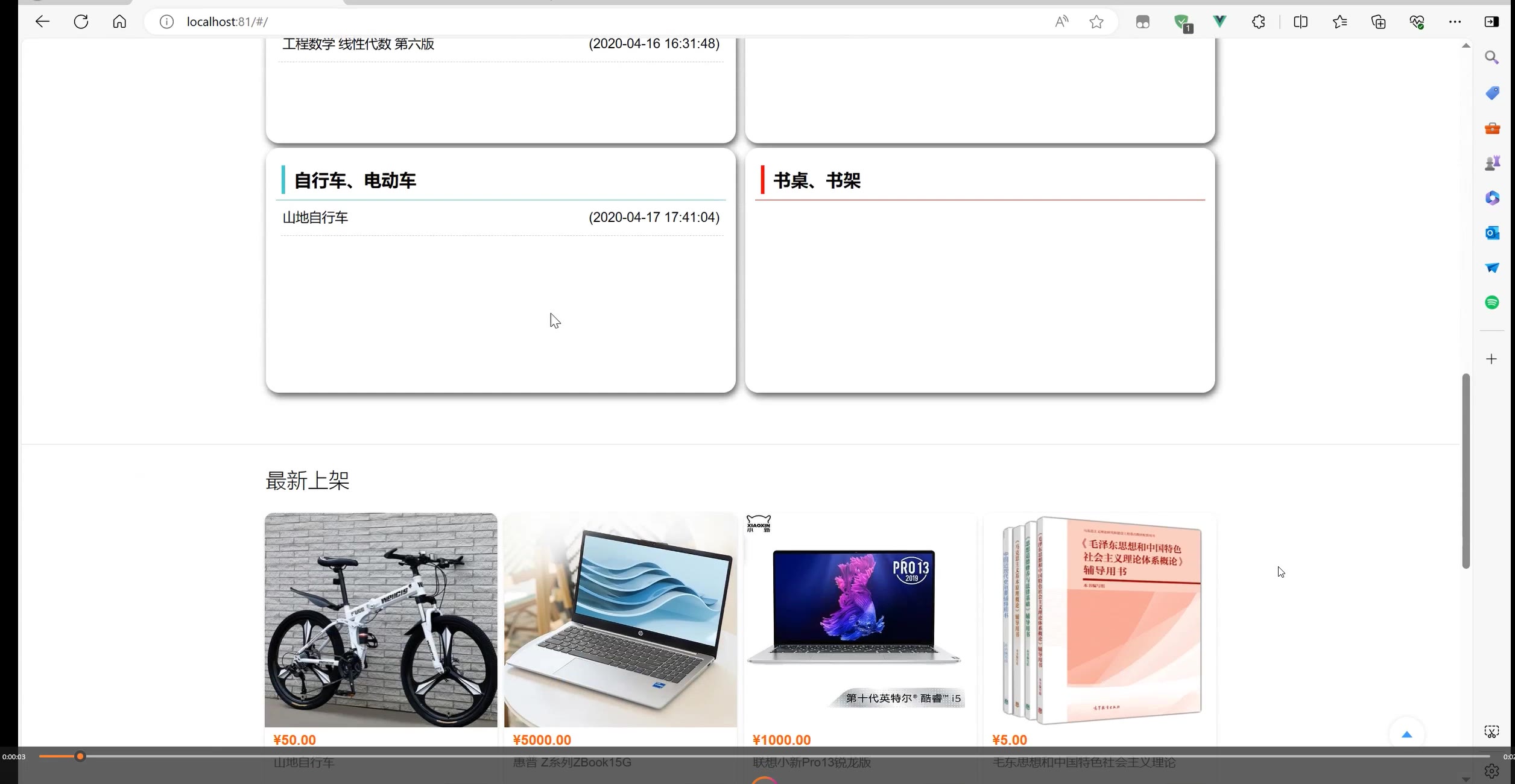Click the HP ZBook laptop image
Image resolution: width=1515 pixels, height=784 pixels.
click(x=620, y=620)
